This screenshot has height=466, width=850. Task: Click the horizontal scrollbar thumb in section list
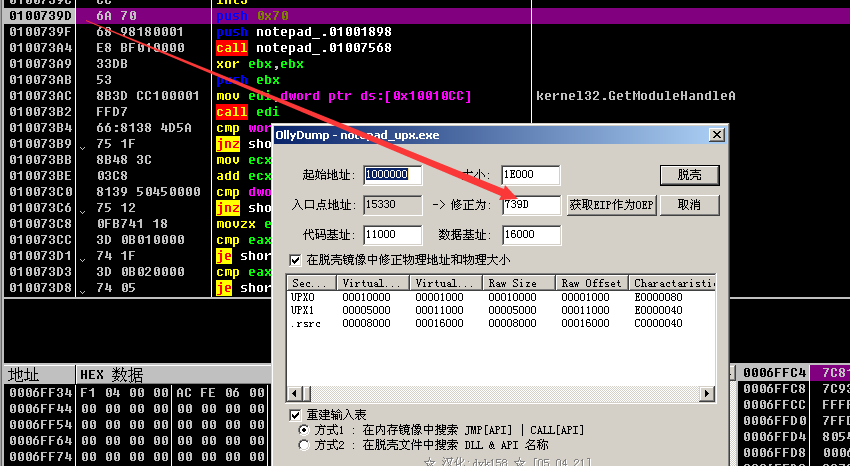coord(306,393)
